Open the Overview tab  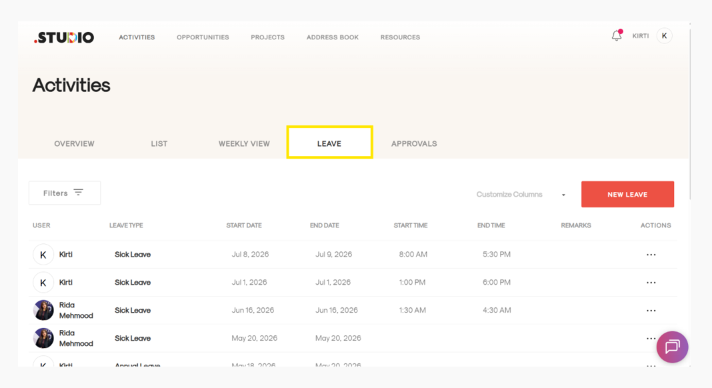pyautogui.click(x=74, y=144)
